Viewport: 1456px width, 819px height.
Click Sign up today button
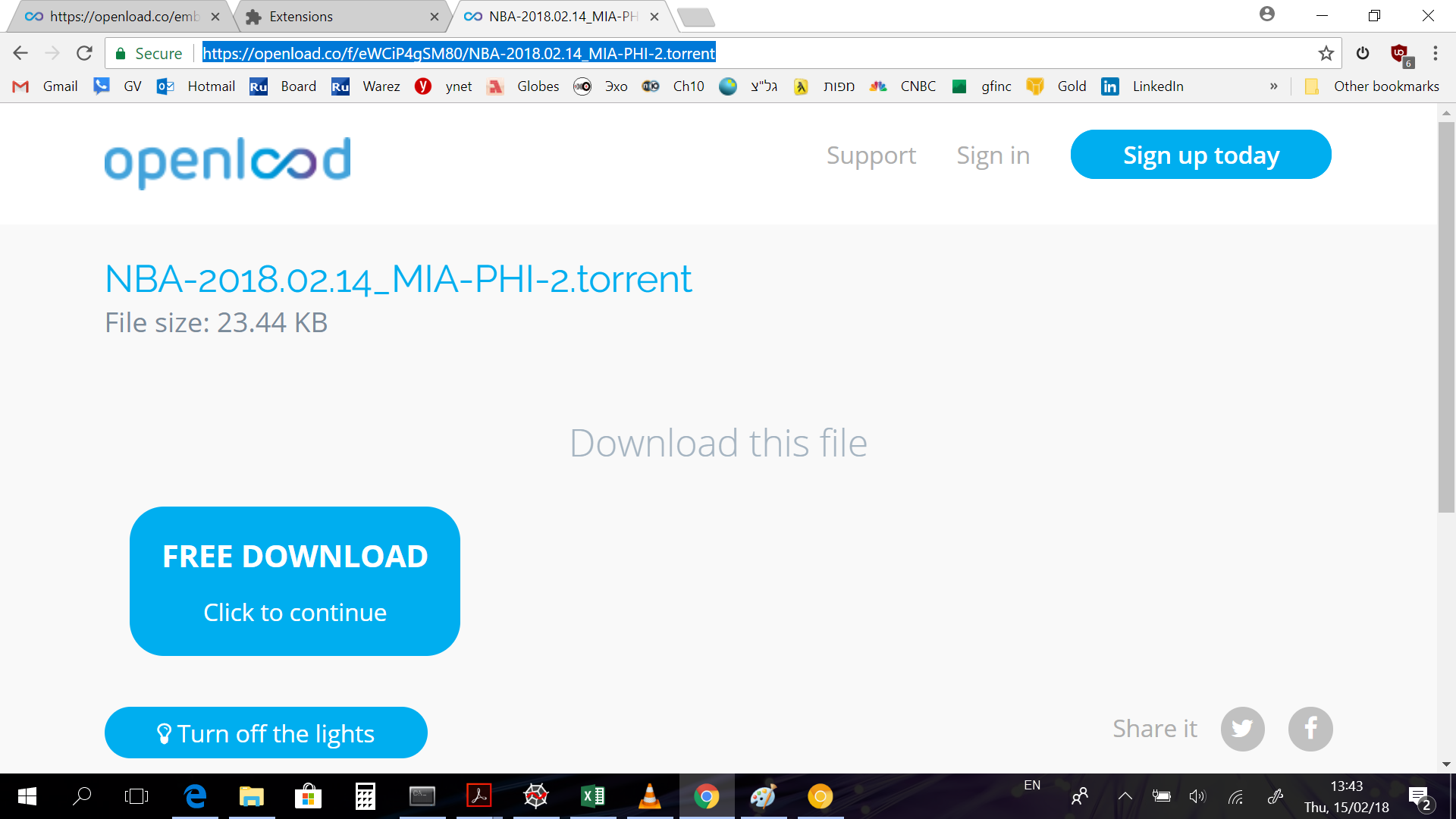coord(1201,154)
